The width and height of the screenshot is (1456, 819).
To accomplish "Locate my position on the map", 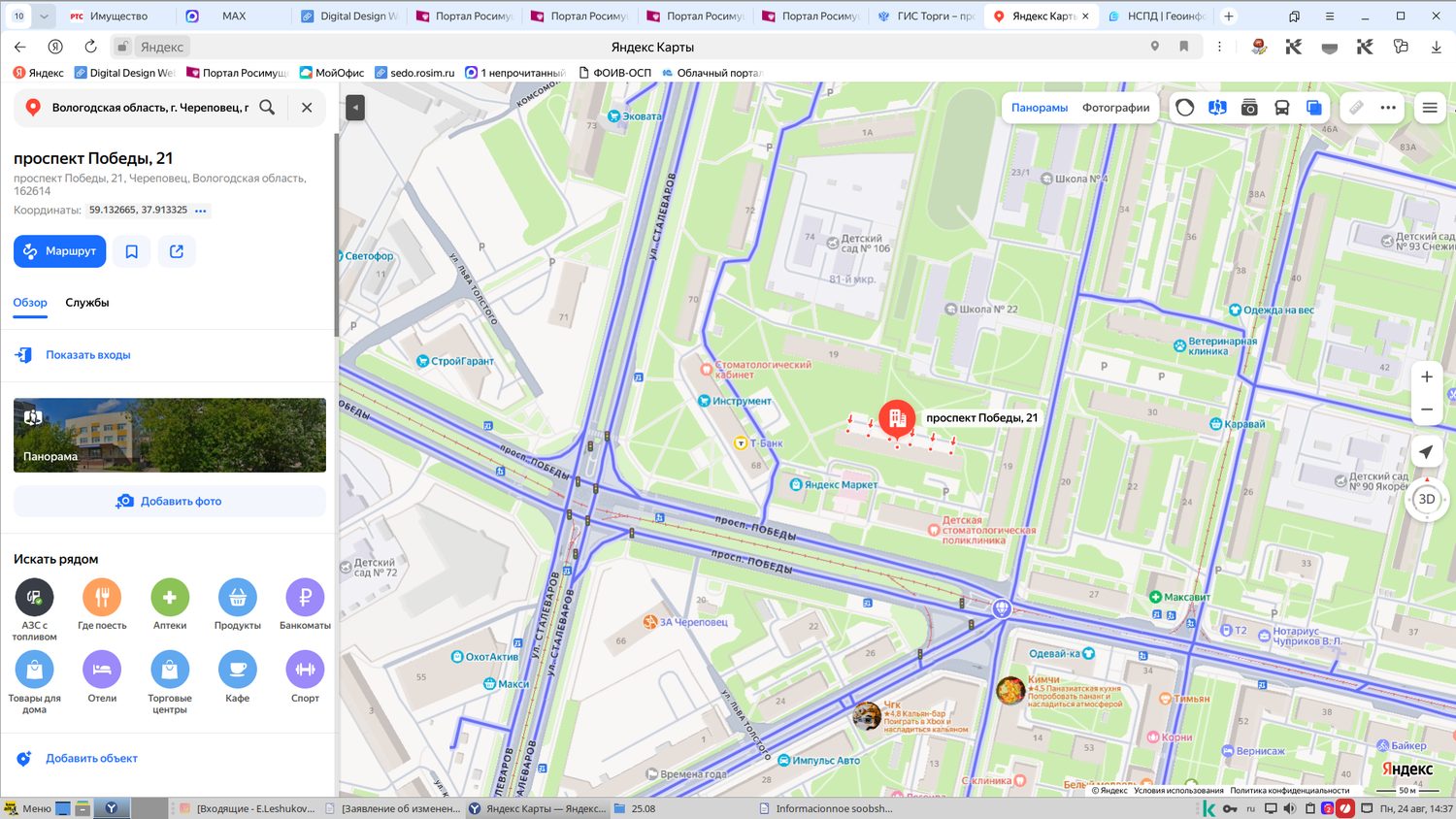I will pos(1426,452).
